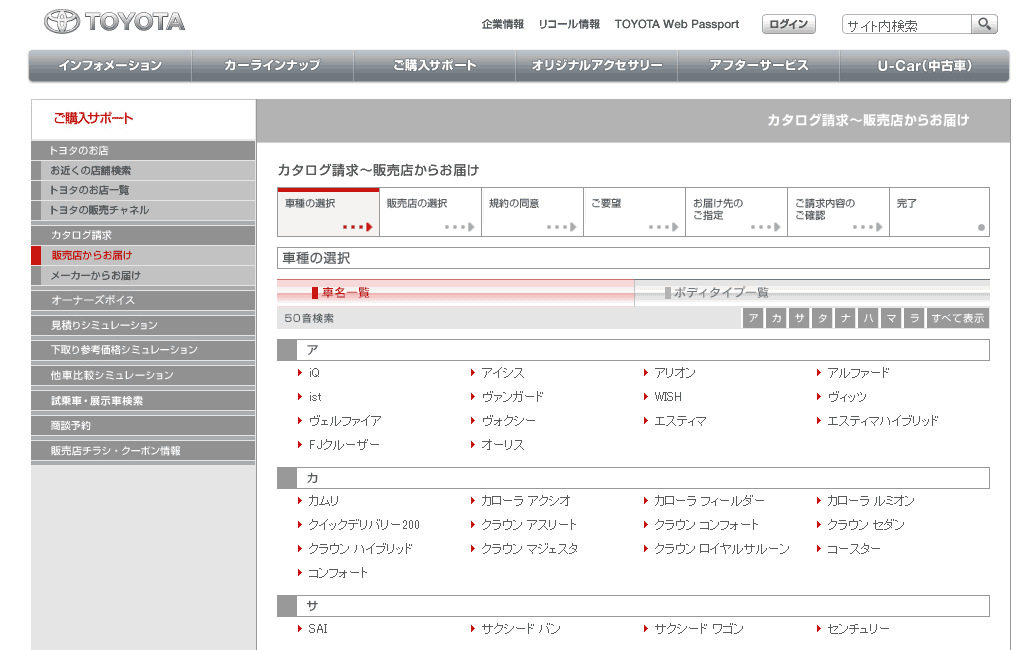Jump to the ハ kana index button
Viewport: 1034px width, 650px height.
[x=869, y=318]
